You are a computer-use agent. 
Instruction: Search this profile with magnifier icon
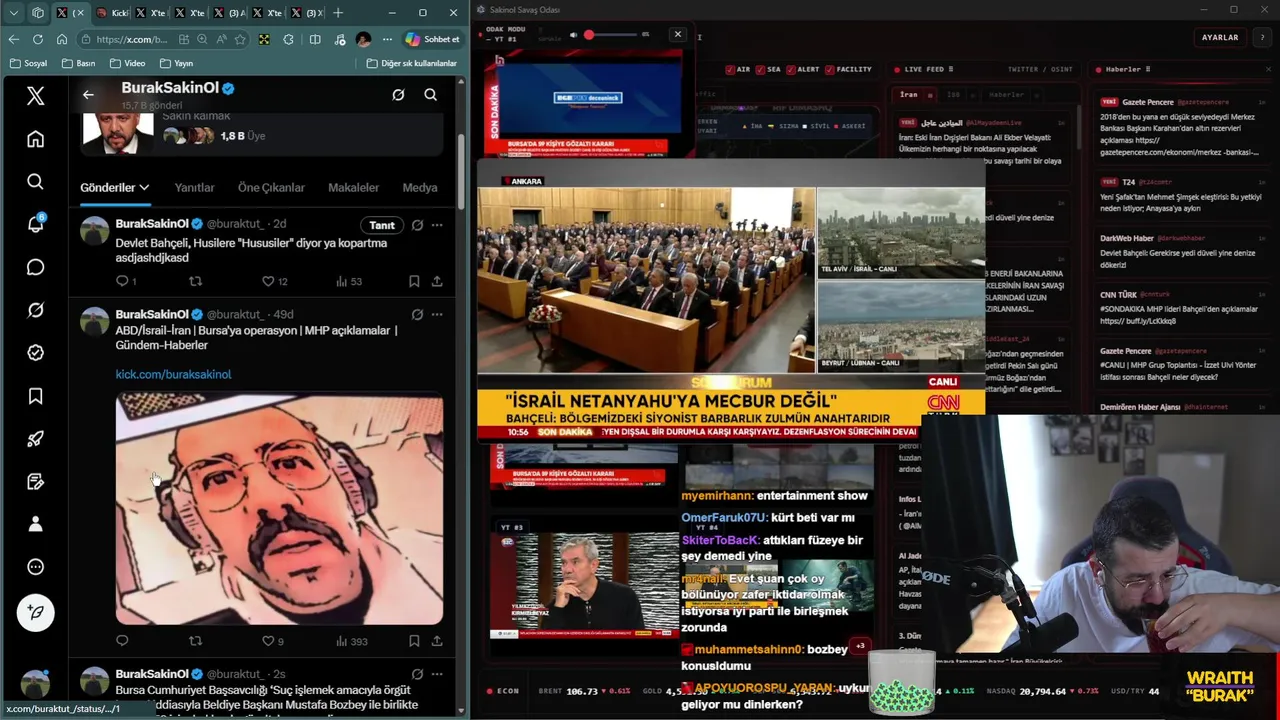(x=430, y=94)
